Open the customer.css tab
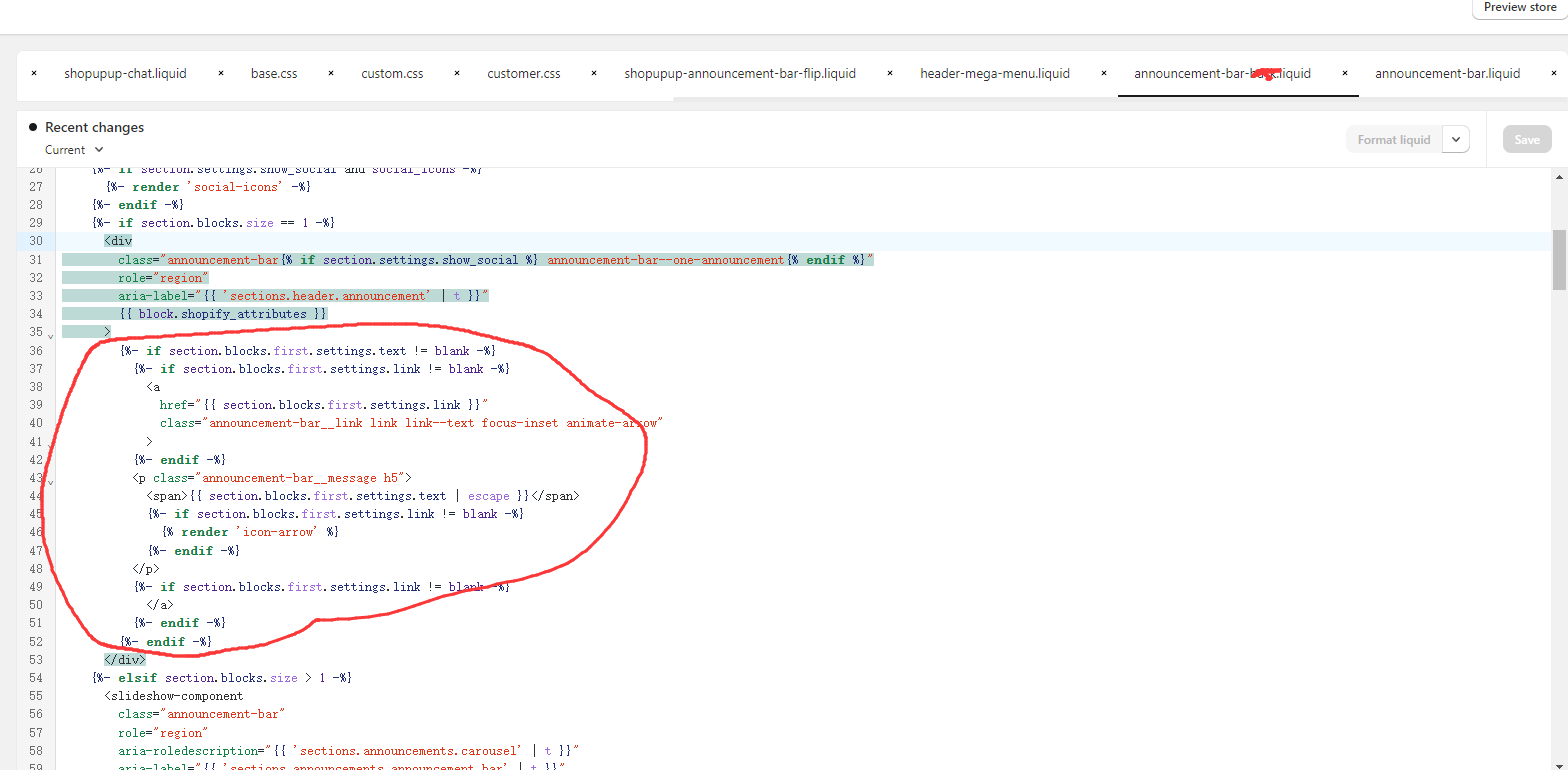1568x770 pixels. (524, 73)
